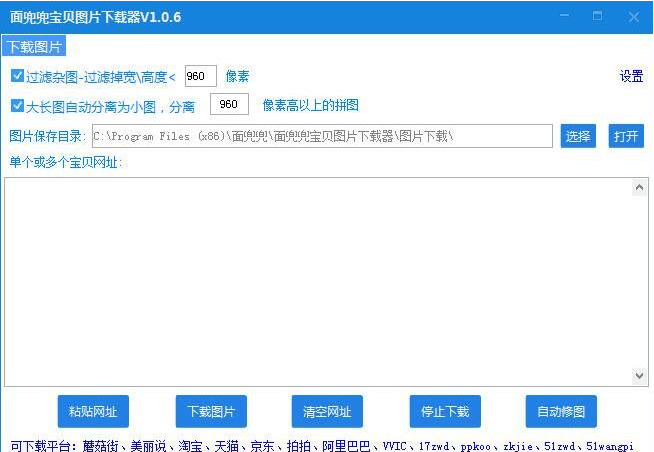The height and width of the screenshot is (452, 654).
Task: Clear URLs with the 清空网址 button
Action: pos(328,411)
